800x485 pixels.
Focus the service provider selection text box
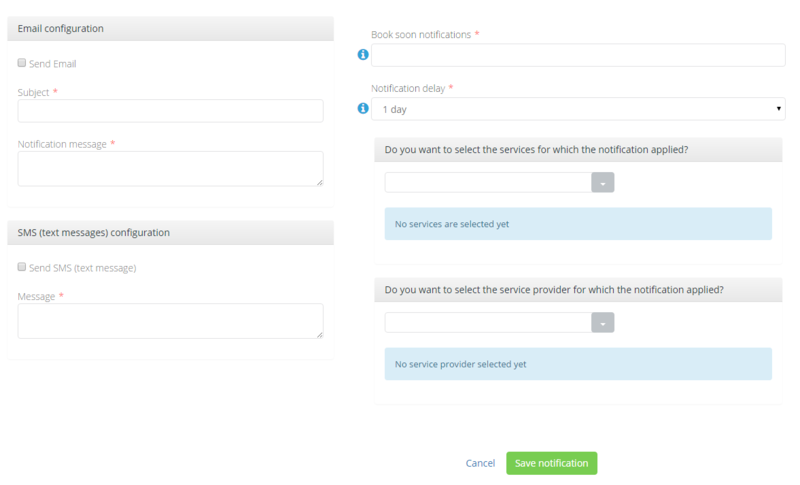(488, 322)
